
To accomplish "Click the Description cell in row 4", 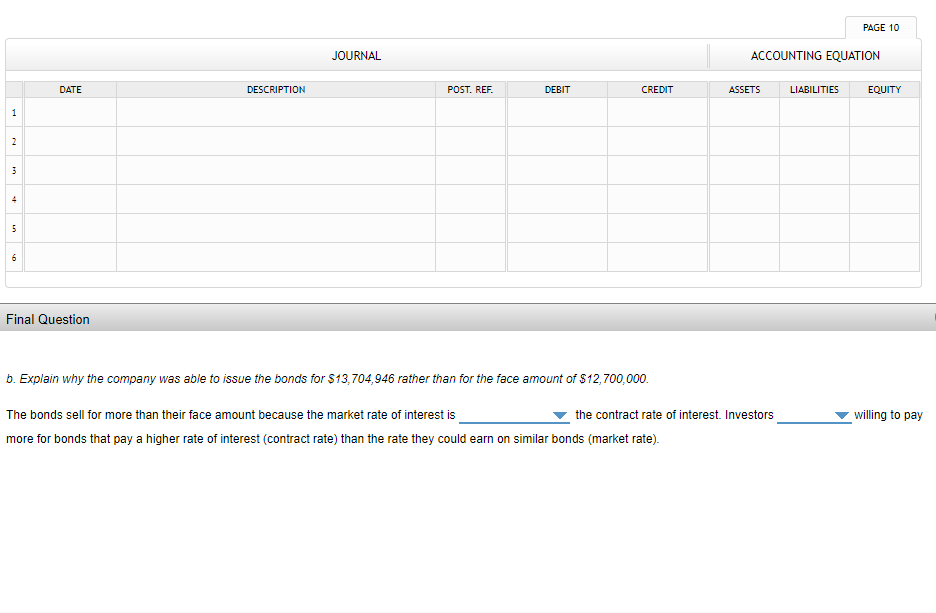I will [x=276, y=199].
